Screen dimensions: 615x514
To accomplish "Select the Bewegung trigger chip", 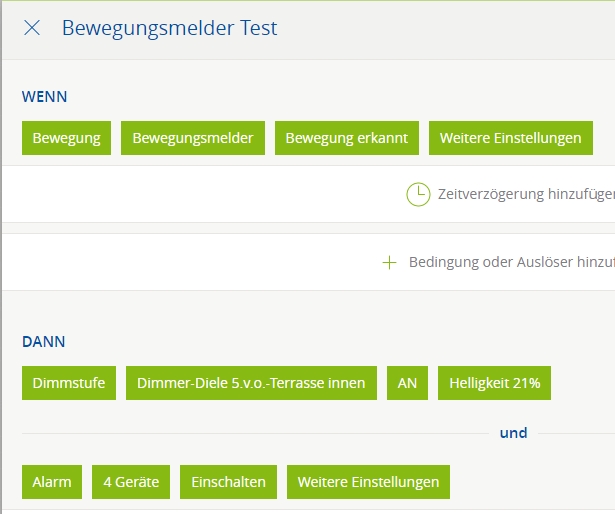I will [x=66, y=138].
